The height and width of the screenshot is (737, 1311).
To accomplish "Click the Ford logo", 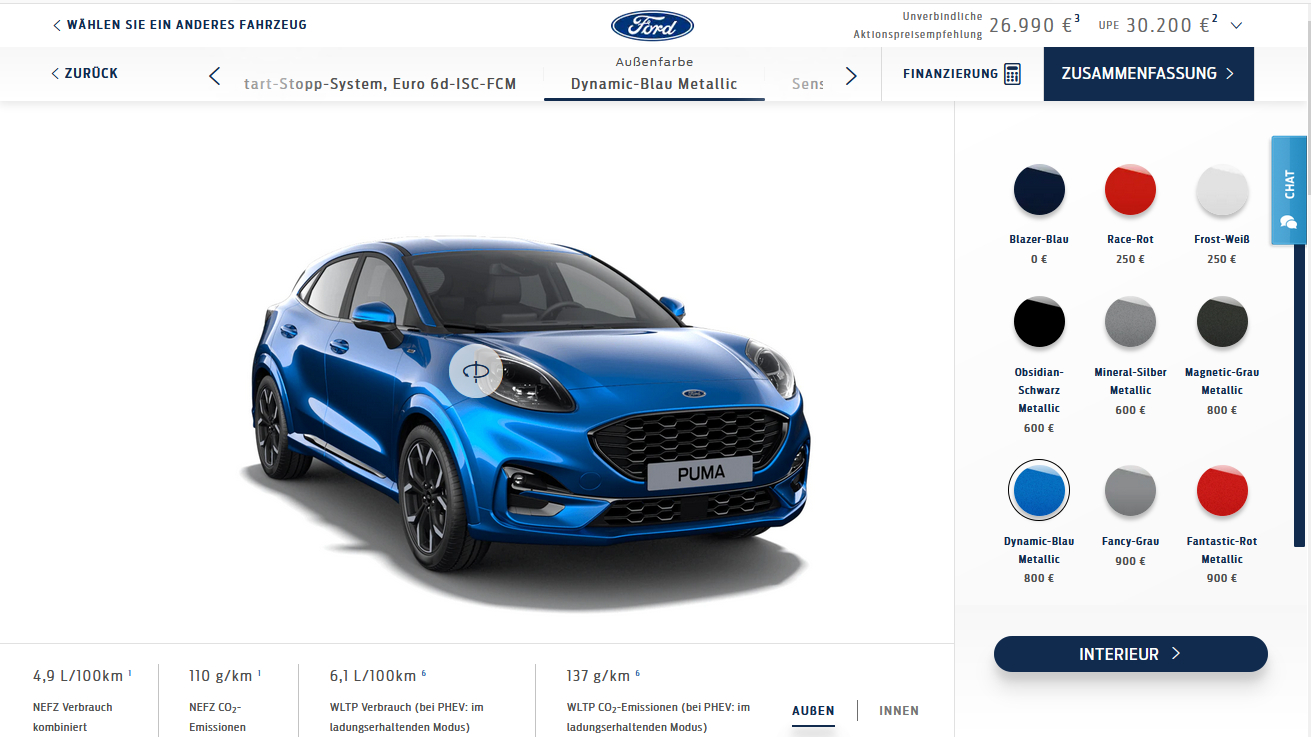I will click(x=652, y=25).
